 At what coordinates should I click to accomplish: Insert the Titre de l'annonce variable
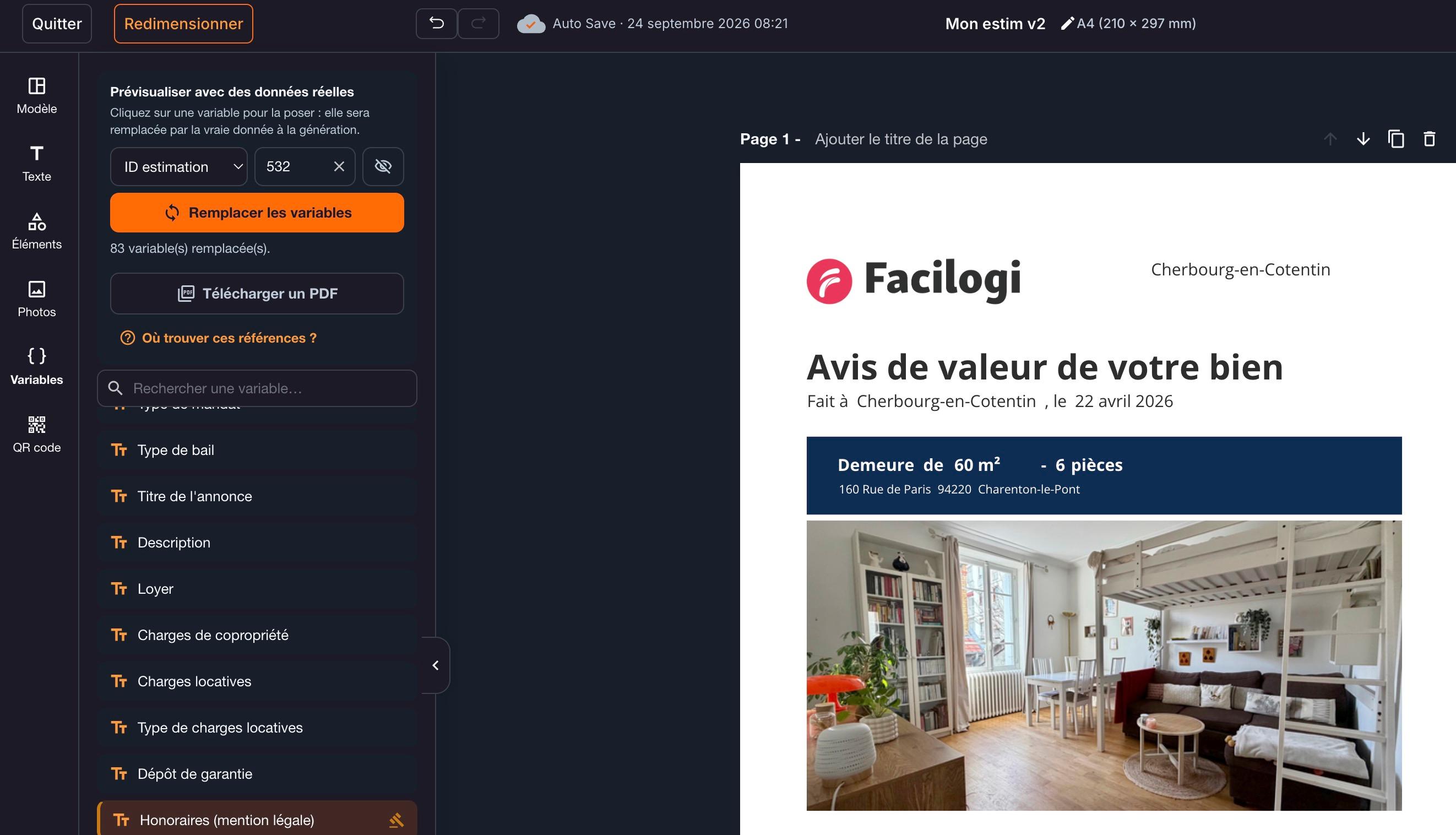tap(257, 496)
